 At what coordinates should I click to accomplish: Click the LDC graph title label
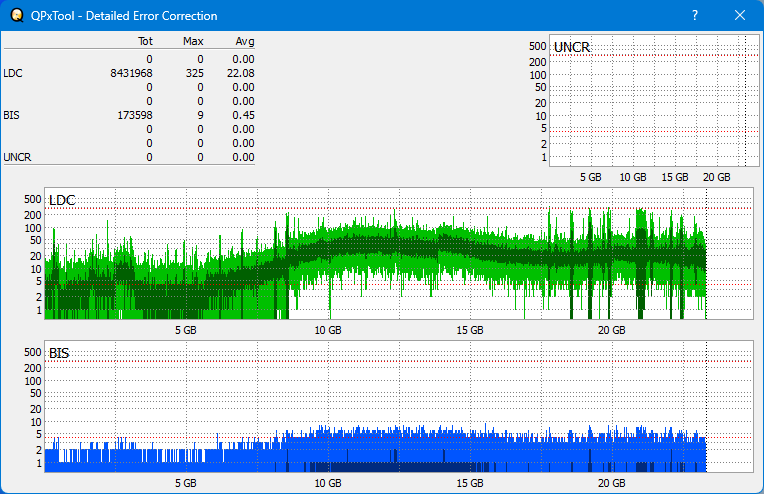(x=62, y=200)
